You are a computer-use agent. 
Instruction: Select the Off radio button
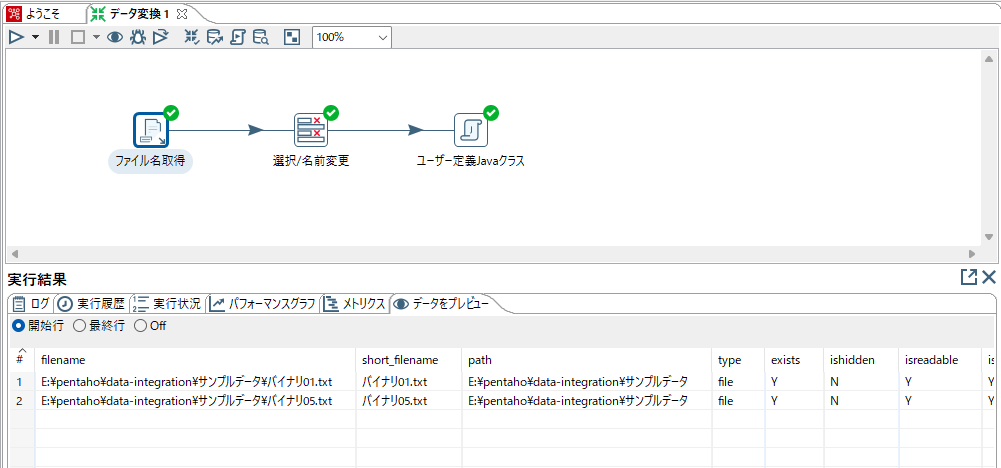point(140,325)
